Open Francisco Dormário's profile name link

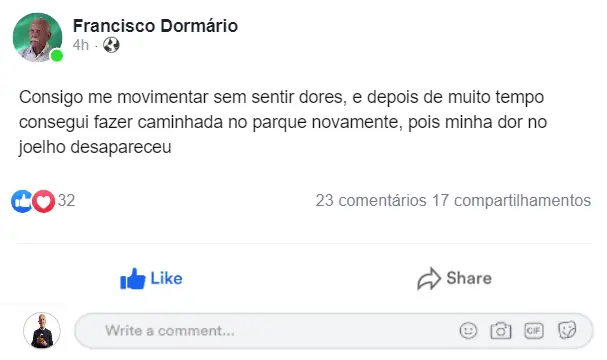click(155, 26)
